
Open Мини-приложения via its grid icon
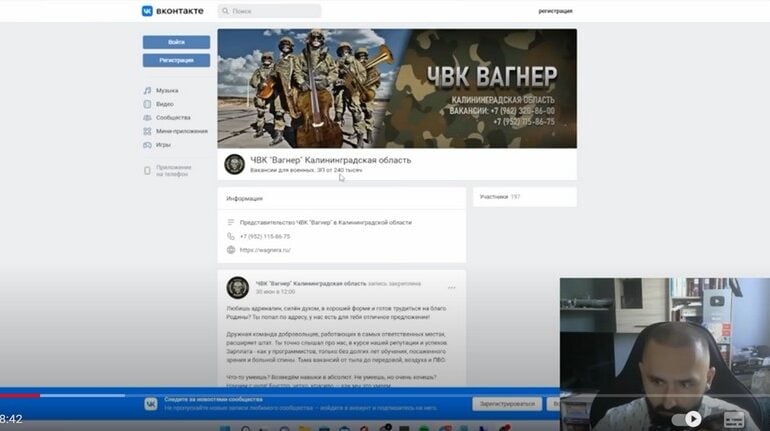(147, 131)
